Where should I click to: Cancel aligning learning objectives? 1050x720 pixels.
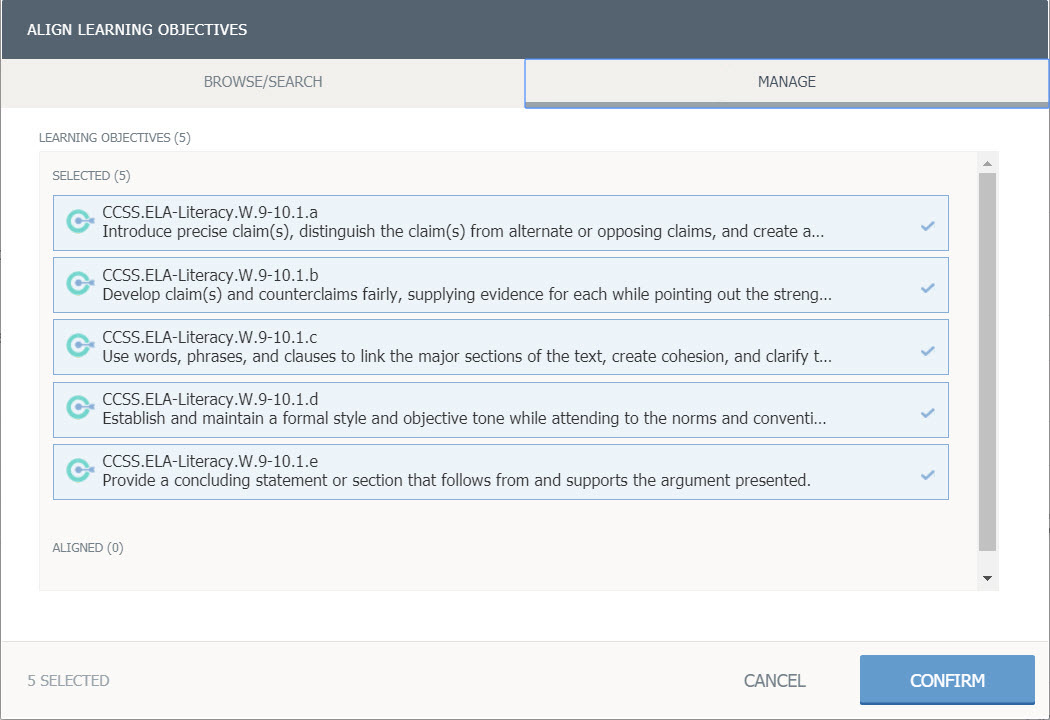[x=774, y=681]
